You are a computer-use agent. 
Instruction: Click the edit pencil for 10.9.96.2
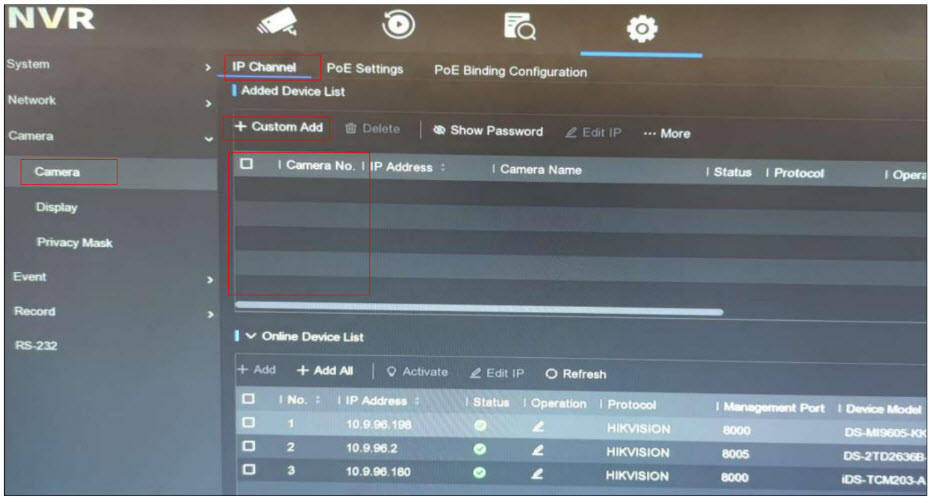click(x=536, y=451)
